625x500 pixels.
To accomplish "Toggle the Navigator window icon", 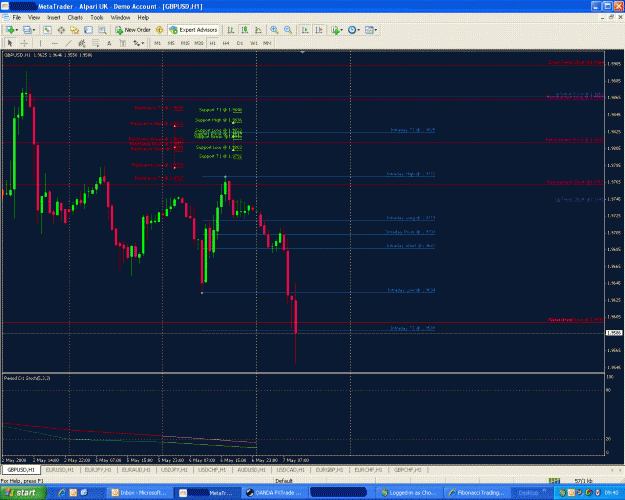I will 74,30.
